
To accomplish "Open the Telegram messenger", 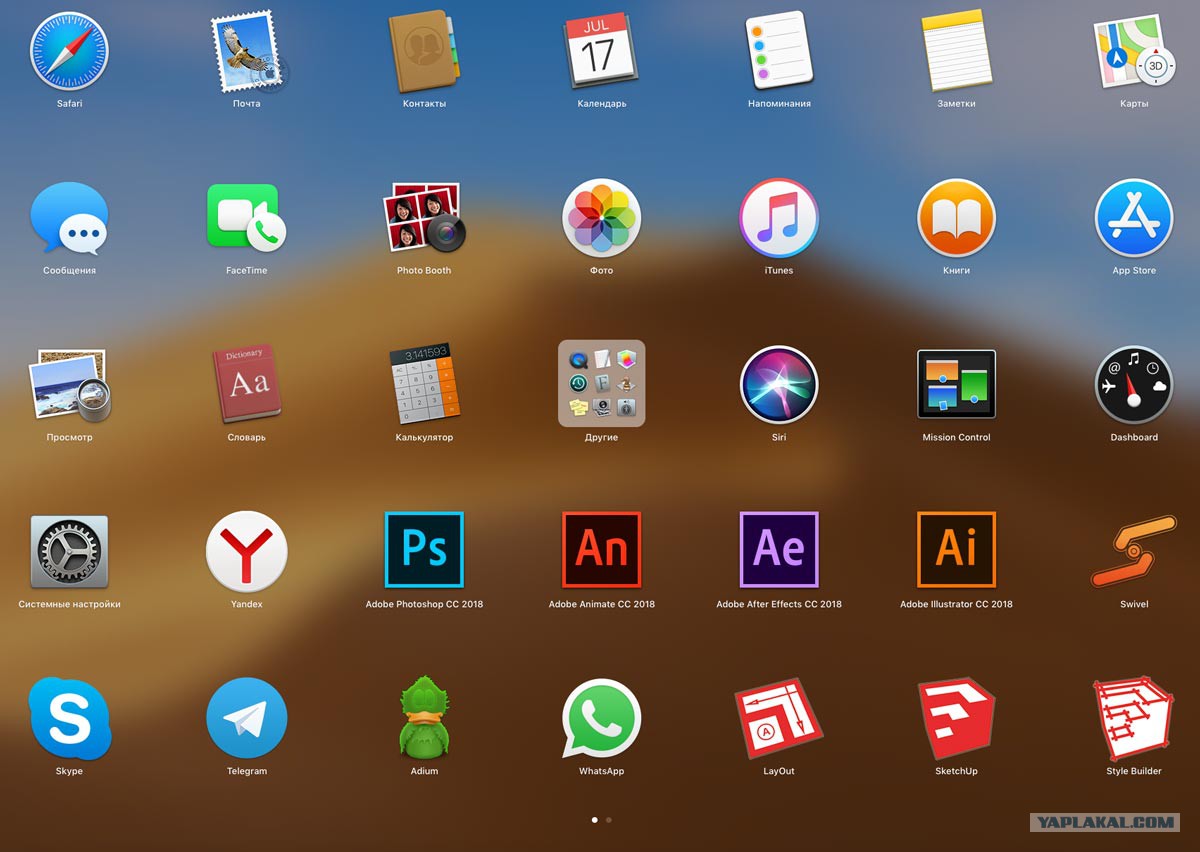I will (247, 718).
